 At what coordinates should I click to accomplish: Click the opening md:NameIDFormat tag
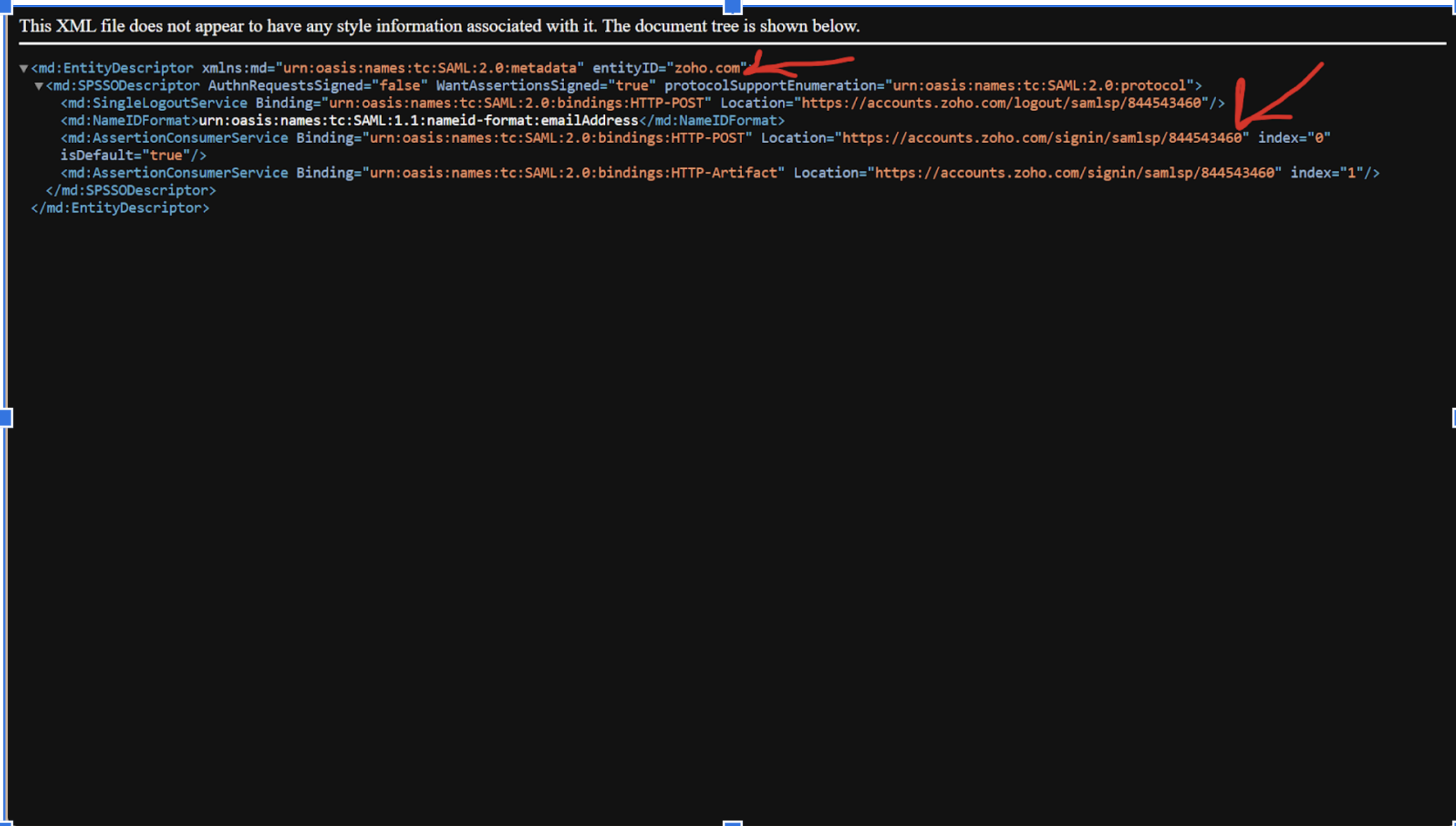pyautogui.click(x=129, y=121)
